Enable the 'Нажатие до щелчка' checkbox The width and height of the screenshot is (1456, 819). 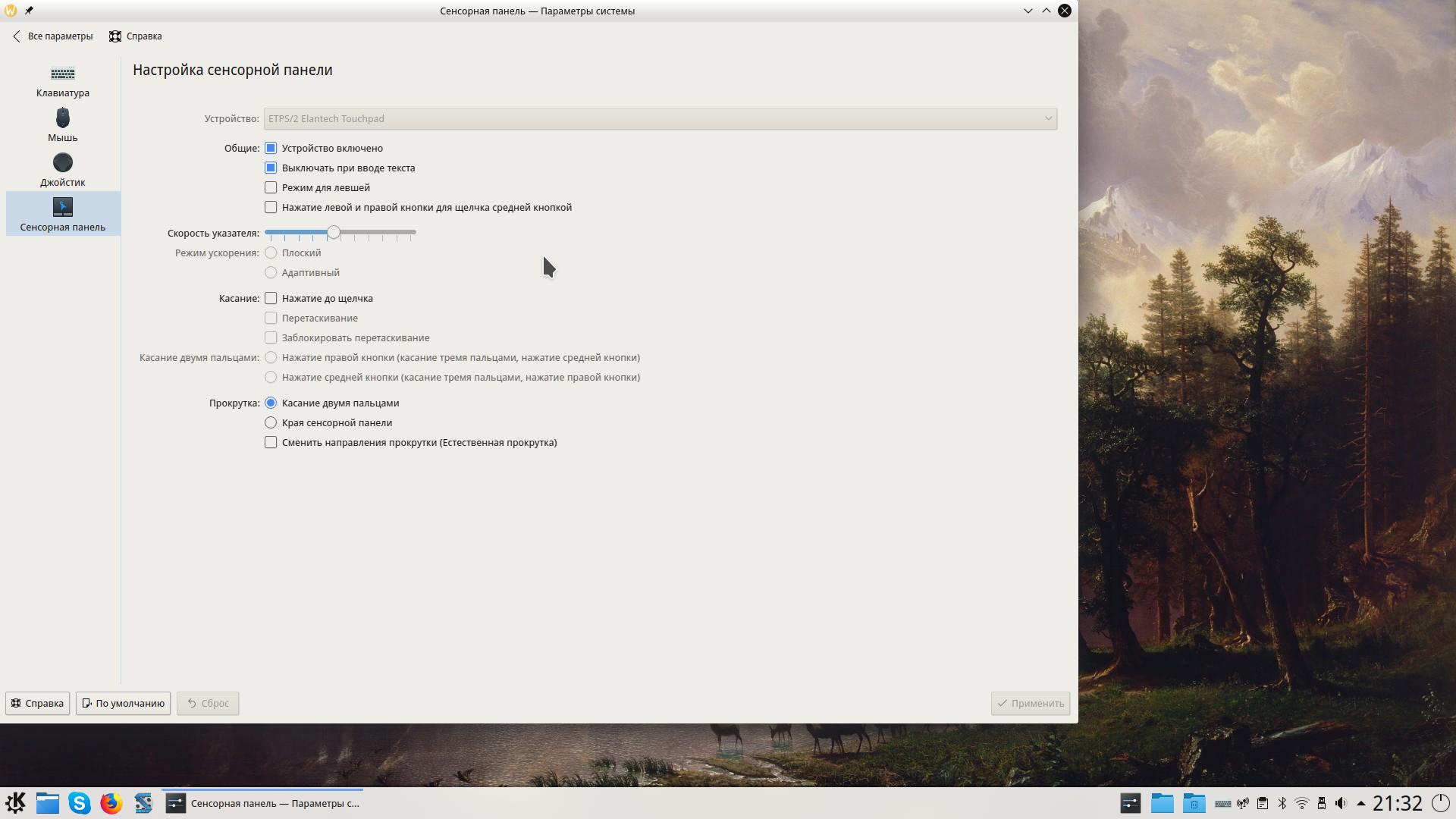(271, 298)
